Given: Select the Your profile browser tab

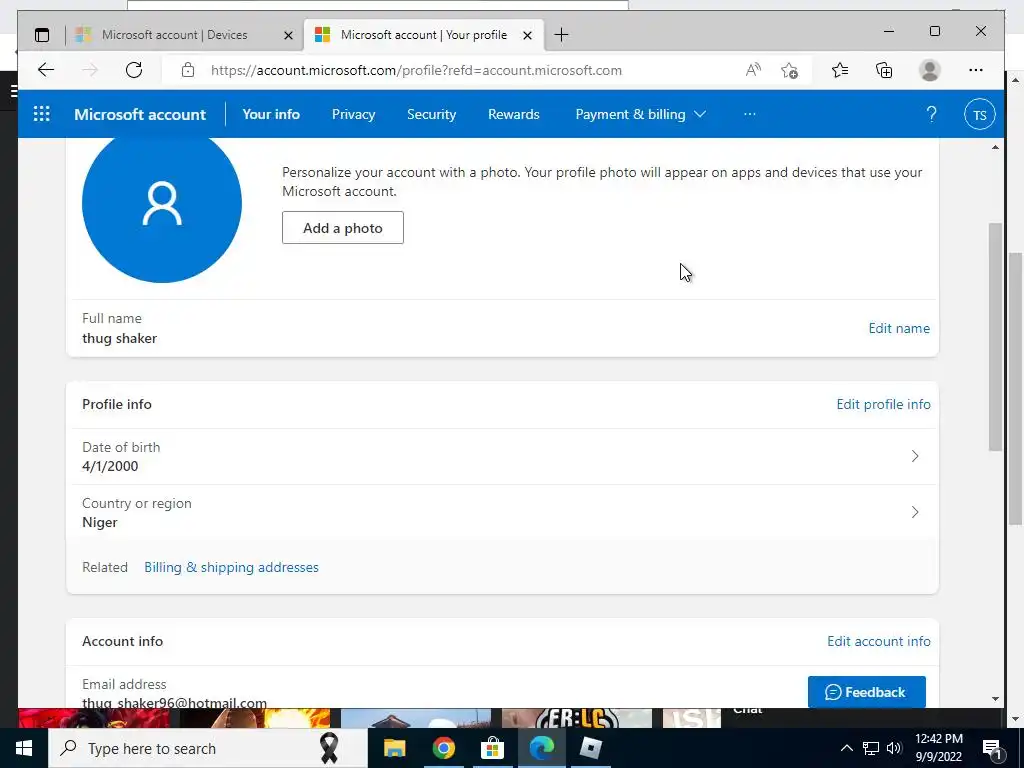Looking at the screenshot, I should tap(423, 35).
